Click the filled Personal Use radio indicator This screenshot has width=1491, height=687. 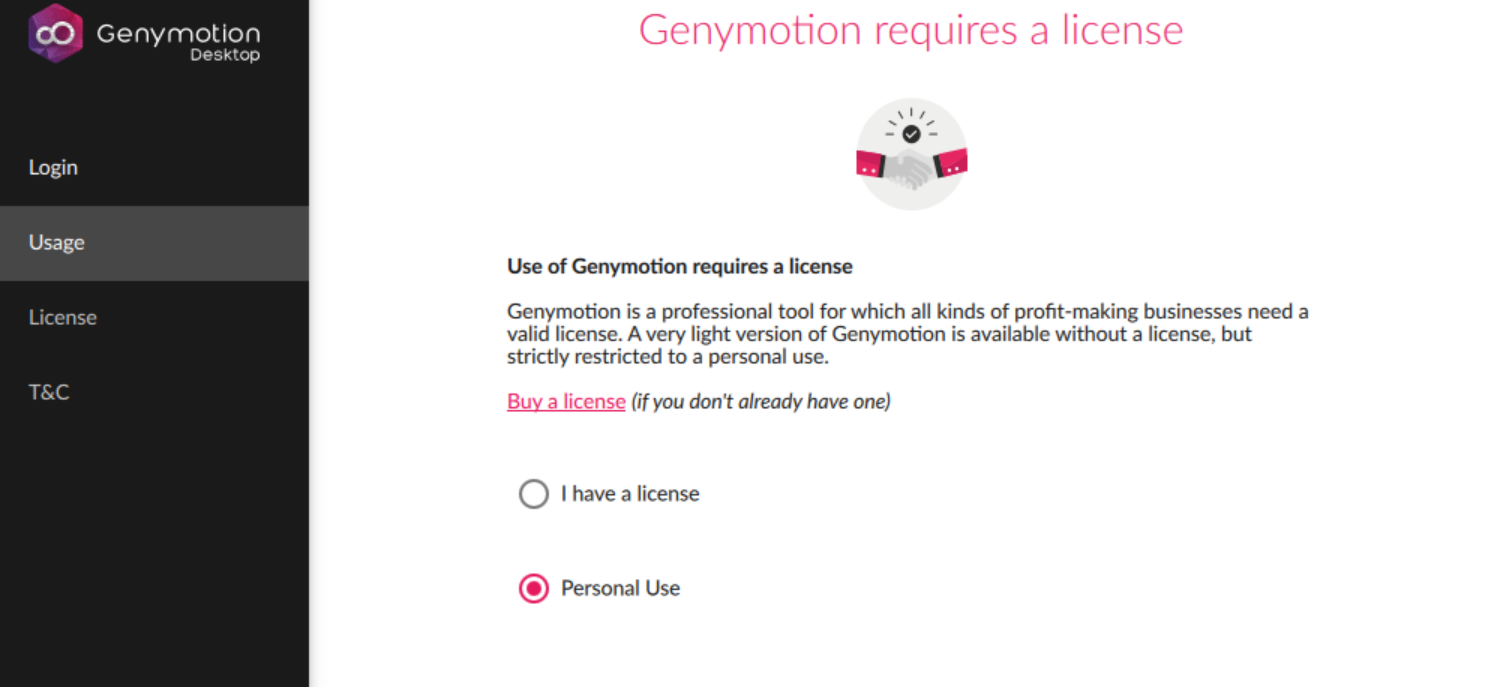click(x=534, y=588)
